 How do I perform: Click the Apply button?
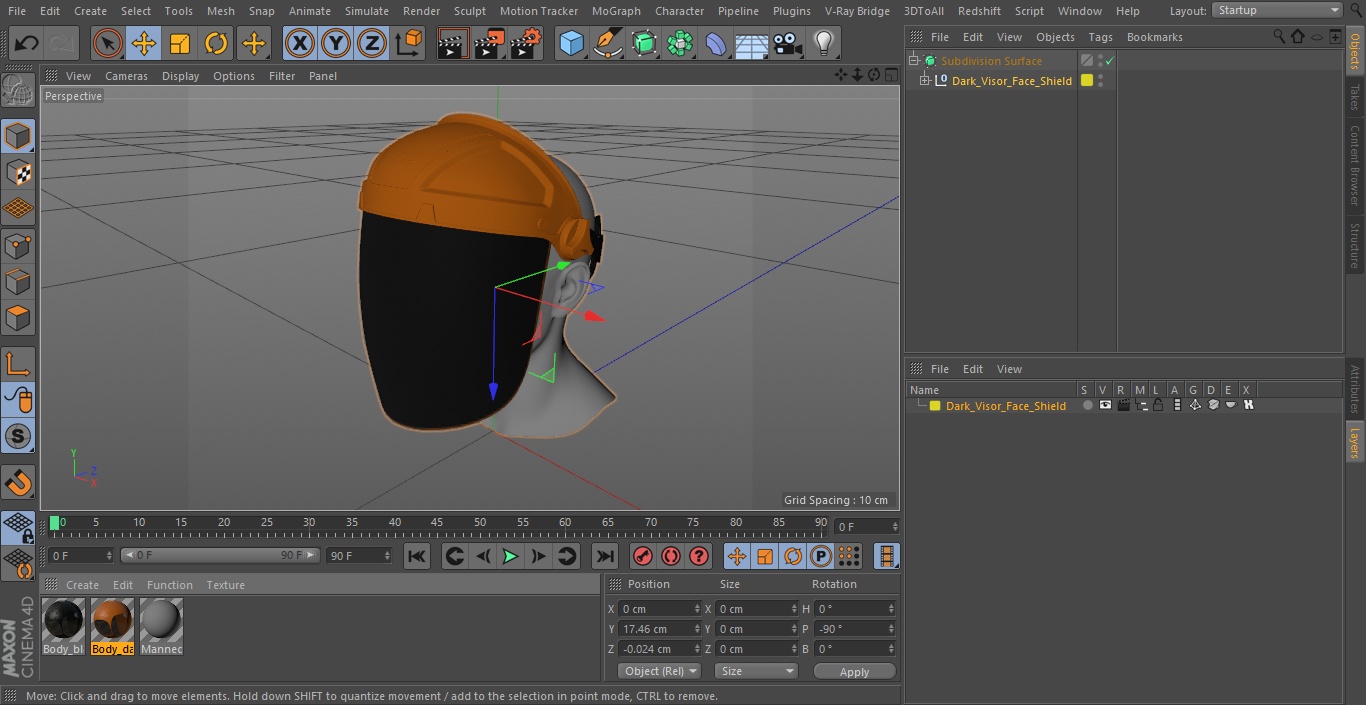[x=854, y=672]
